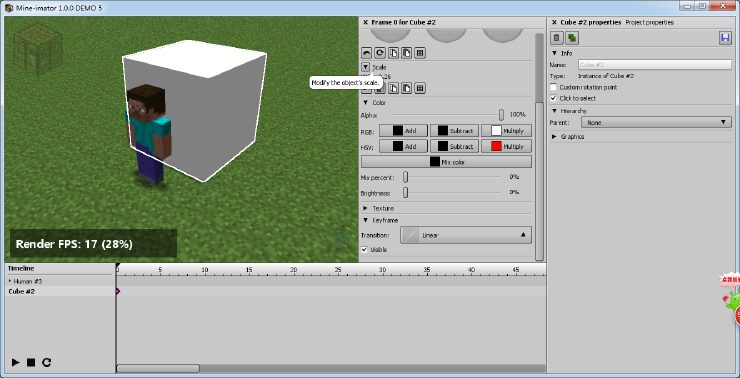740x378 pixels.
Task: Save using the blue floppy disk icon
Action: (x=725, y=38)
